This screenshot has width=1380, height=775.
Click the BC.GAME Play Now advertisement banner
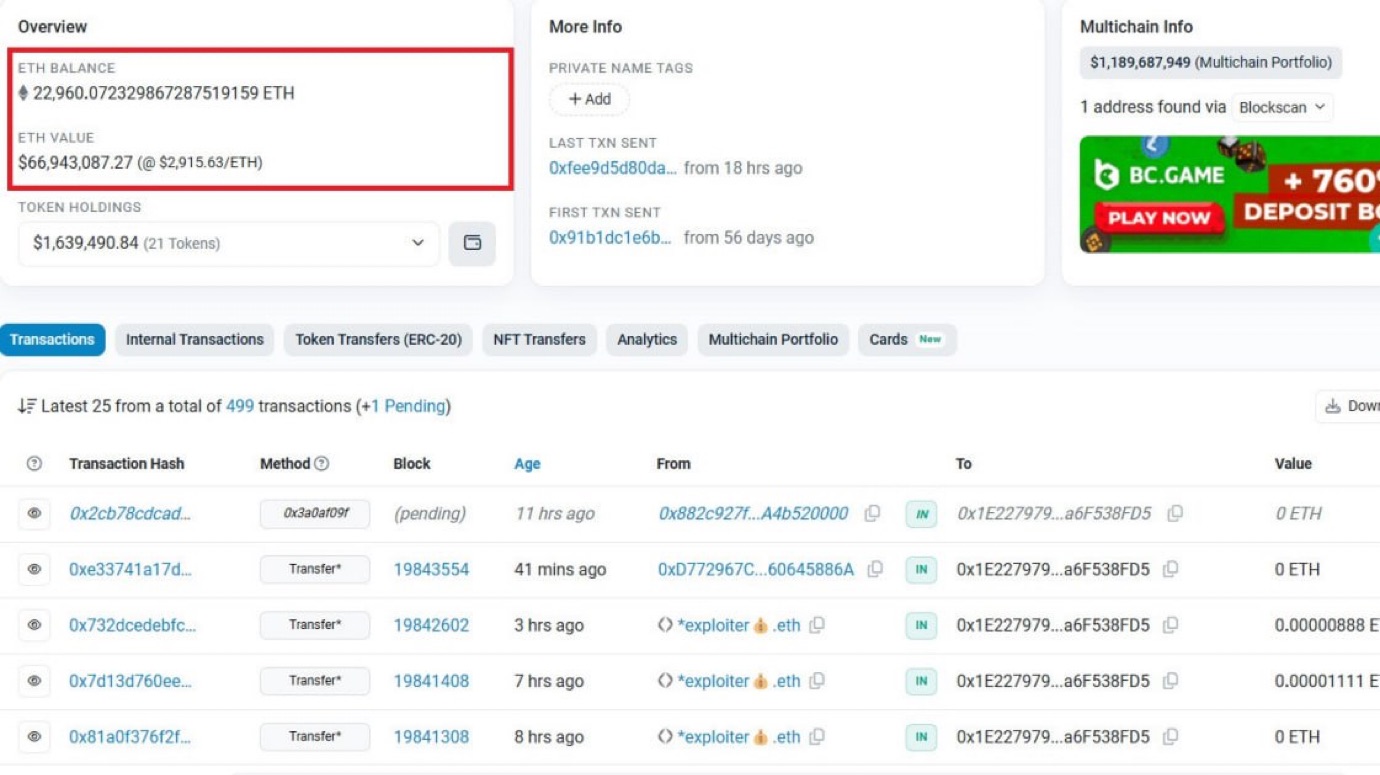click(x=1229, y=194)
